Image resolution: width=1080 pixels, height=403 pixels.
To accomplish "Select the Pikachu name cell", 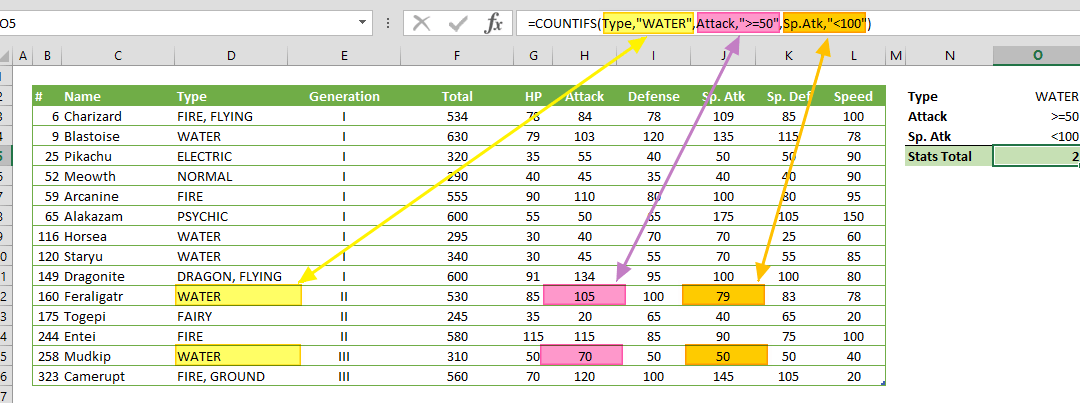I will (x=118, y=156).
